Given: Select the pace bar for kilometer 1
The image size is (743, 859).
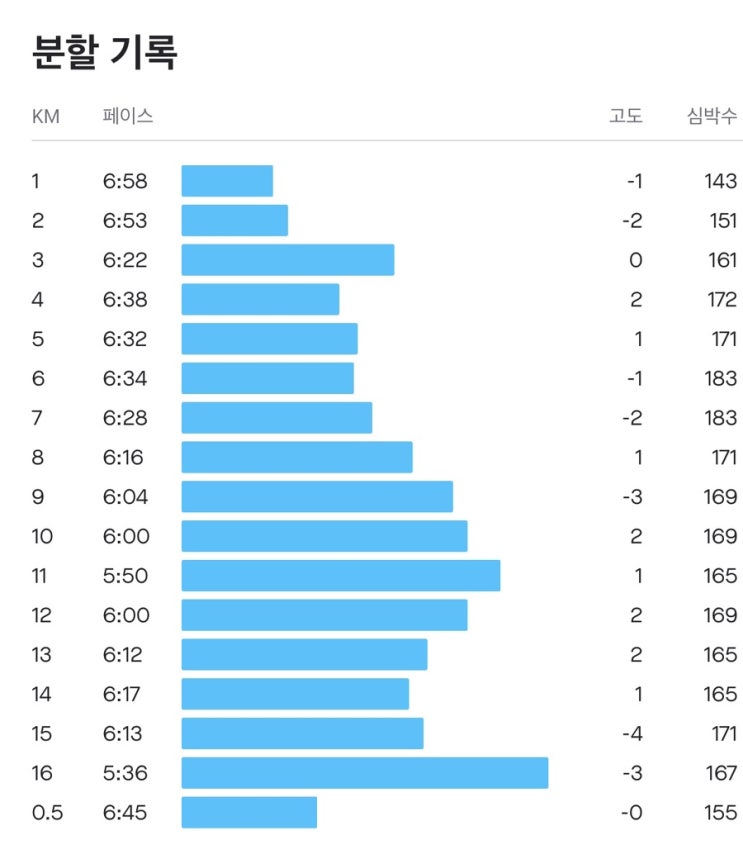Looking at the screenshot, I should [x=227, y=181].
